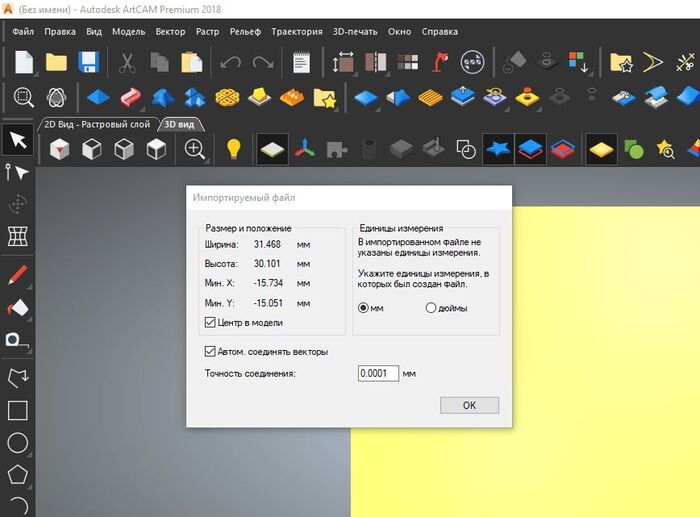Select the Node editing tool
The height and width of the screenshot is (517, 700).
[17, 173]
